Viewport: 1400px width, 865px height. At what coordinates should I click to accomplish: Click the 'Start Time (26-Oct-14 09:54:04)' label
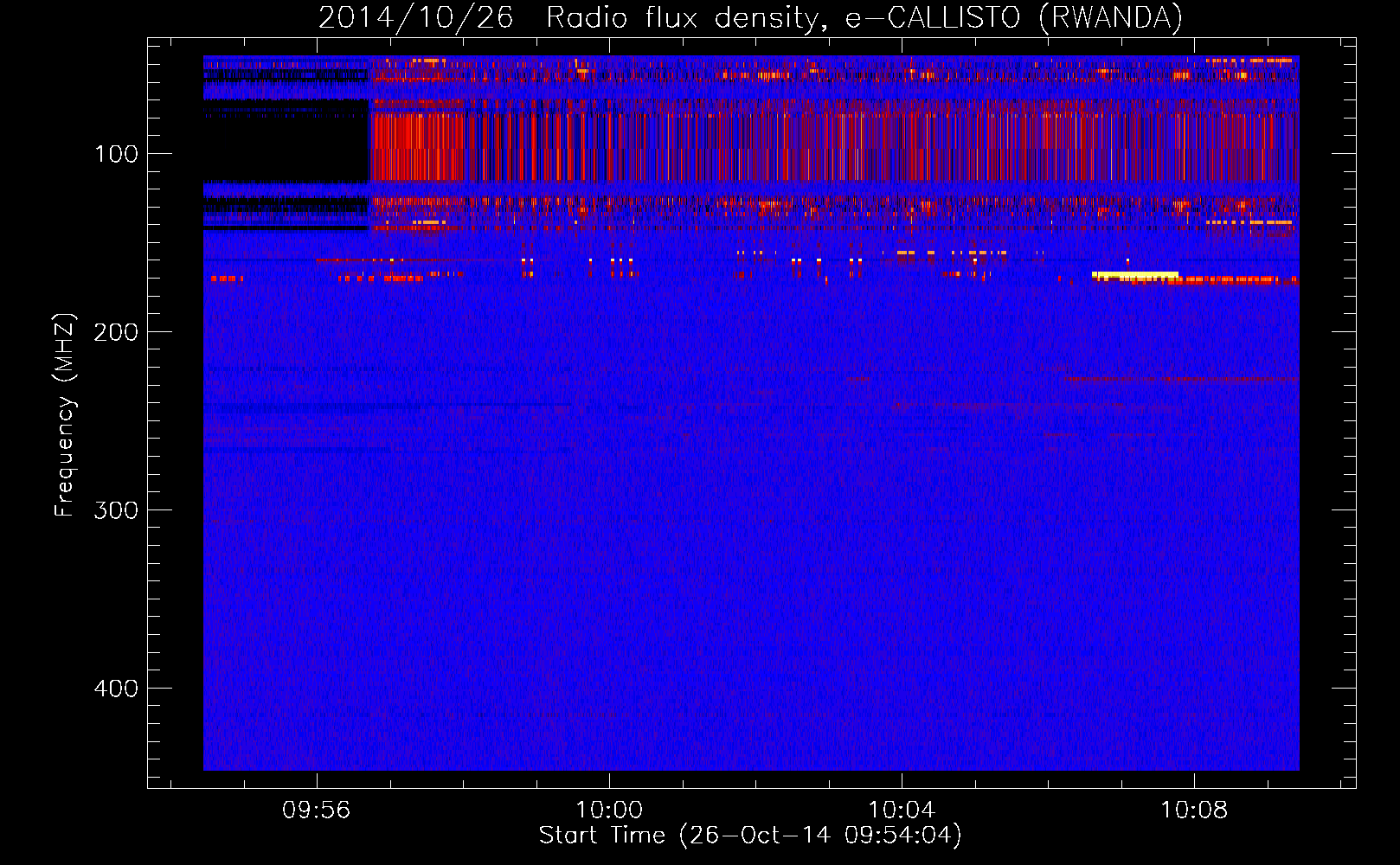750,836
